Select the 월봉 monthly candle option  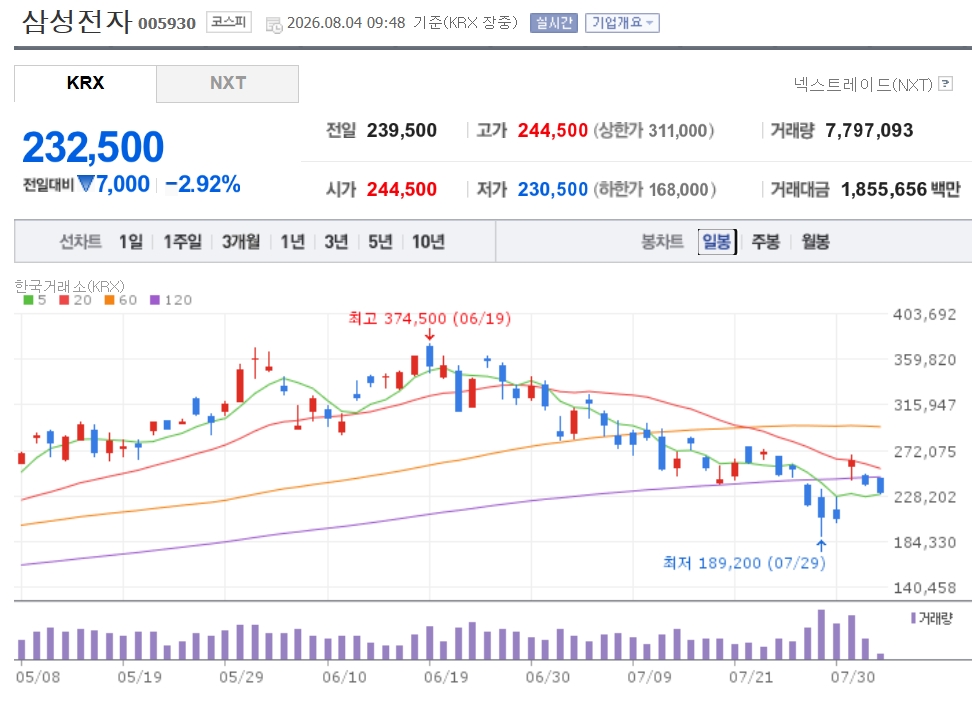(815, 241)
